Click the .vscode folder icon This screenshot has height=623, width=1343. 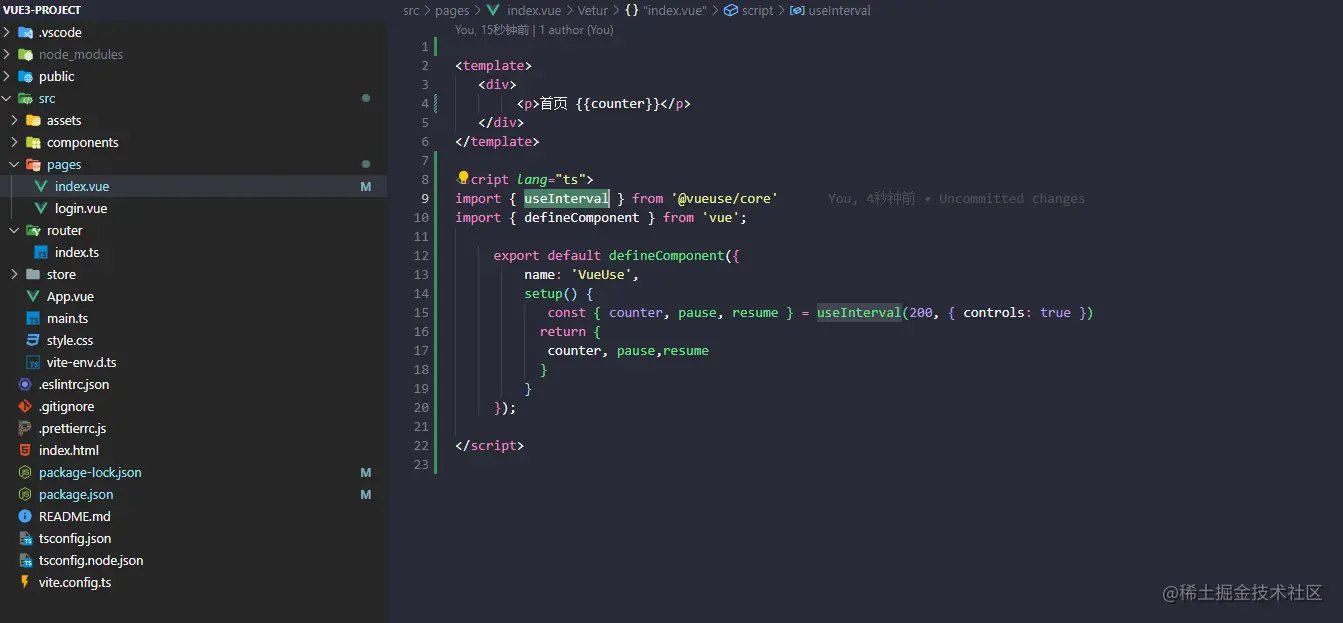point(25,32)
